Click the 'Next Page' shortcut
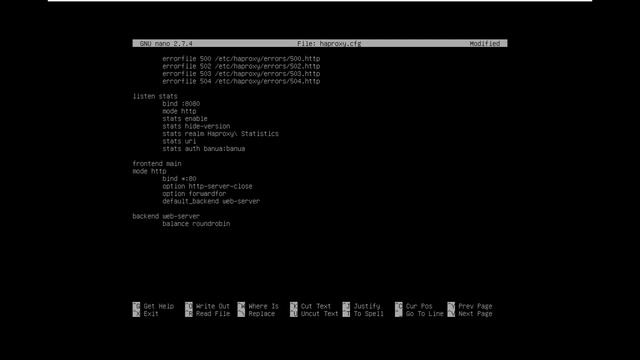Viewport: 640px width, 360px height. tap(470, 313)
